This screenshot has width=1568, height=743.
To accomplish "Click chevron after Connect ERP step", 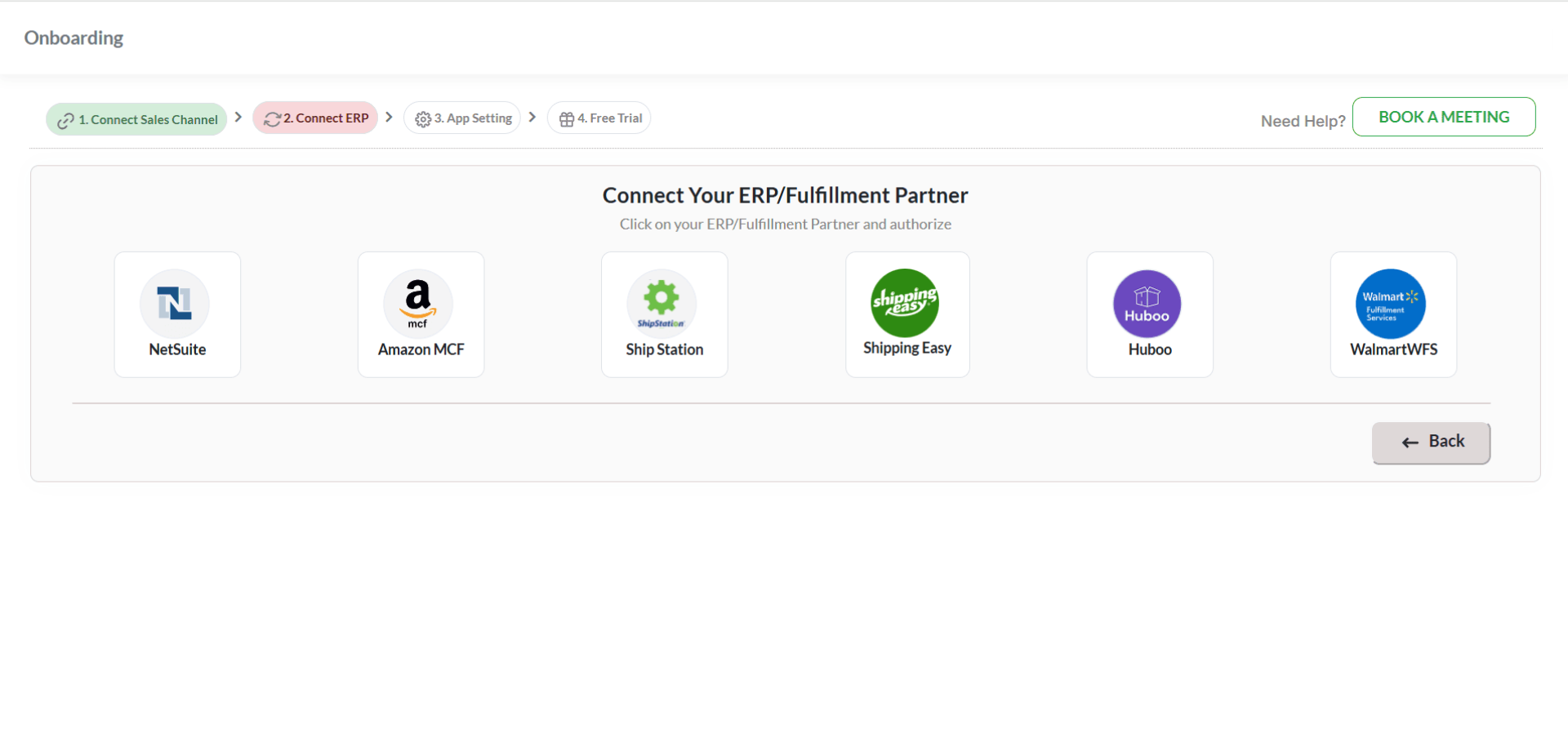I will pos(390,117).
